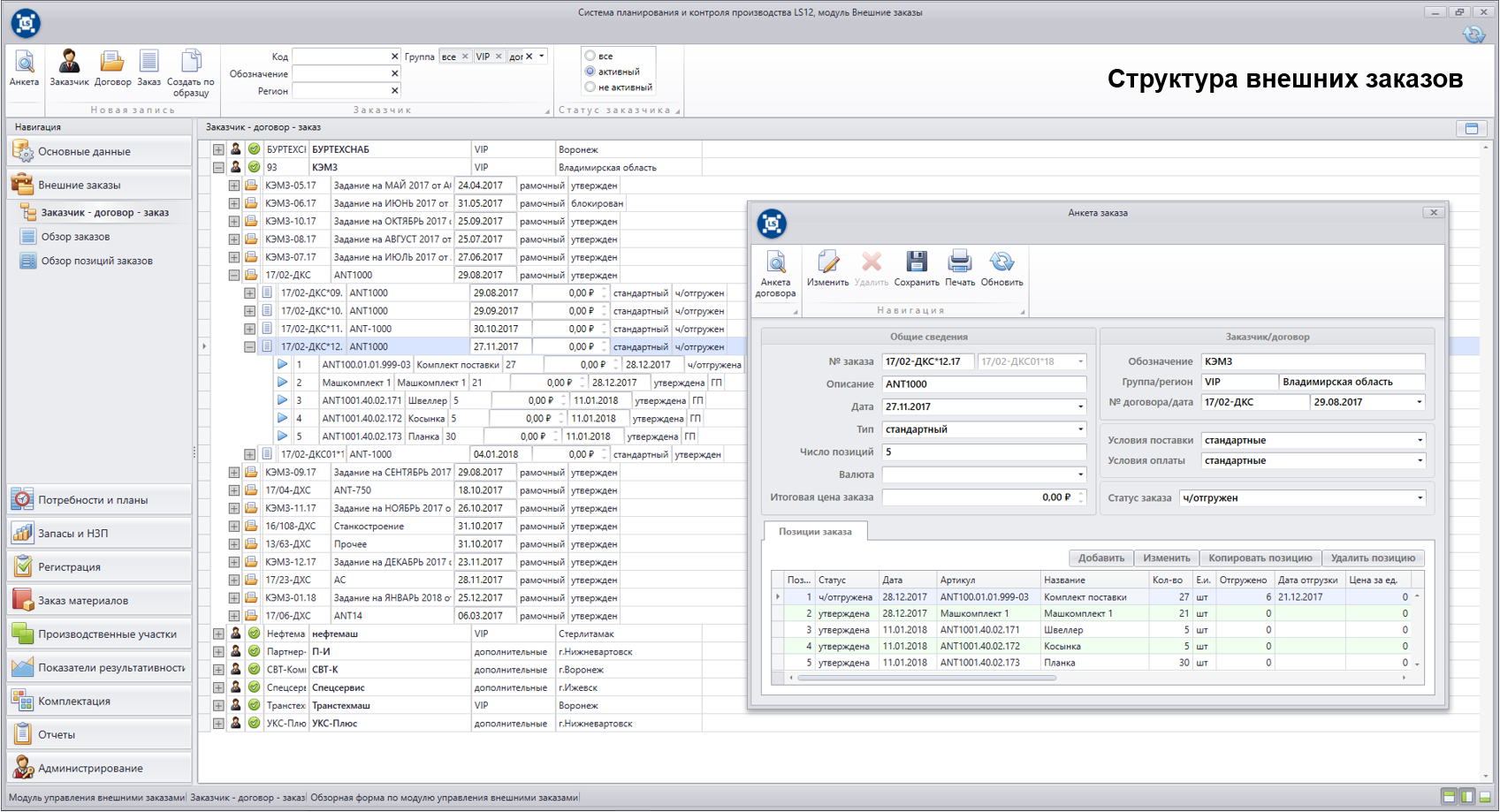Open Запасы и НЗП section
Image resolution: width=1500 pixels, height=812 pixels.
pos(99,533)
